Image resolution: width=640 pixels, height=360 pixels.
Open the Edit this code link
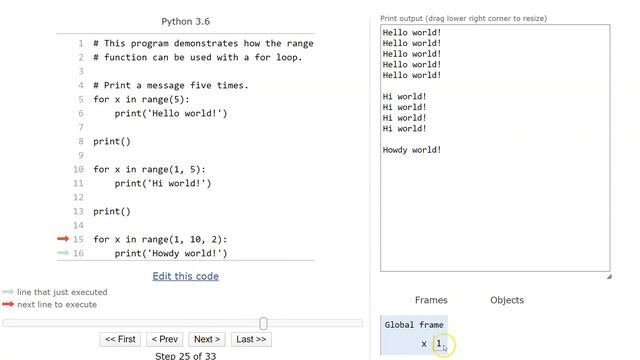click(x=185, y=276)
